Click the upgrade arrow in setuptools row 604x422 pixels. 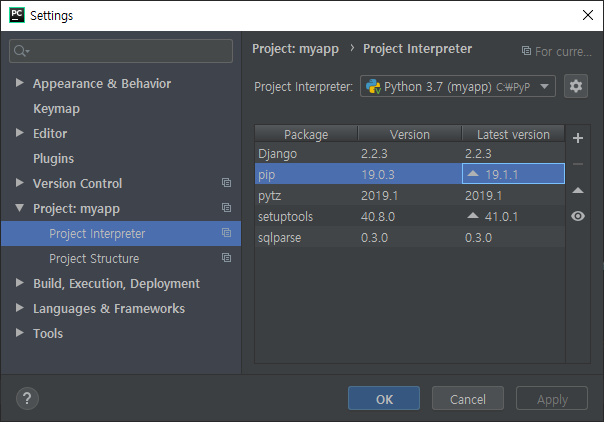pyautogui.click(x=473, y=216)
